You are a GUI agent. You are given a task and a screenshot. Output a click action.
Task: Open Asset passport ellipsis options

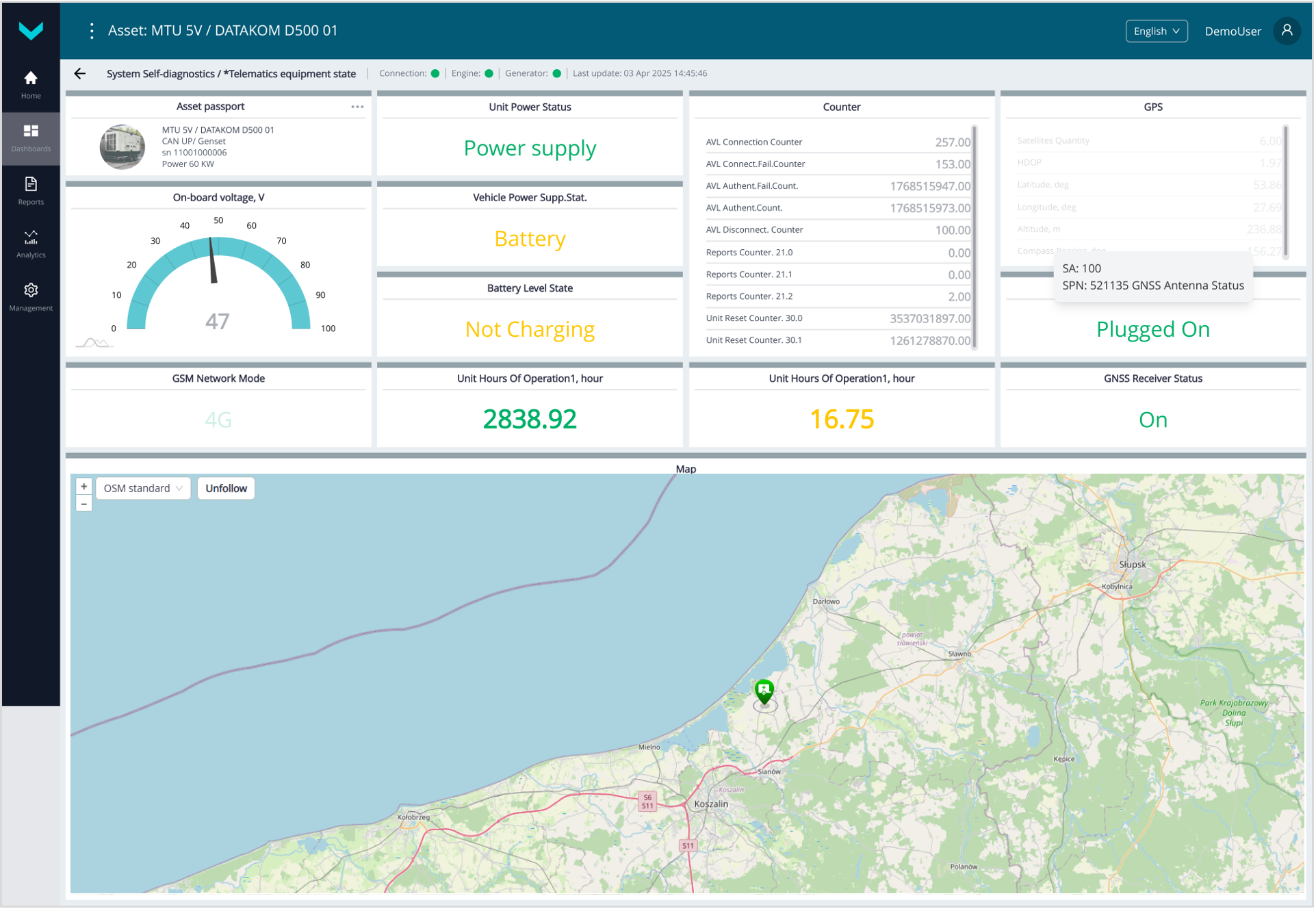357,107
